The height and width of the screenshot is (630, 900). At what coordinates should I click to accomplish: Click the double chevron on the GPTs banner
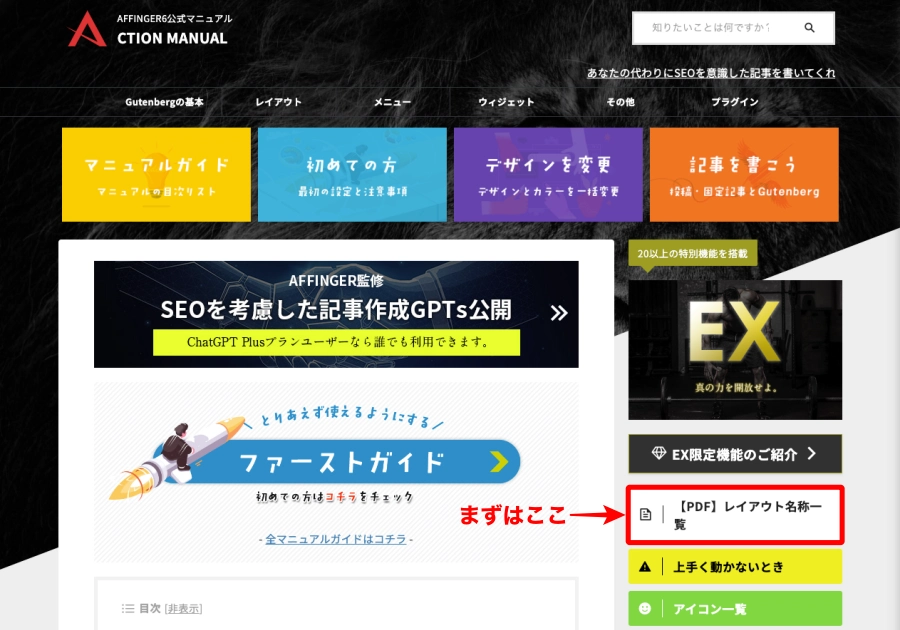point(558,313)
